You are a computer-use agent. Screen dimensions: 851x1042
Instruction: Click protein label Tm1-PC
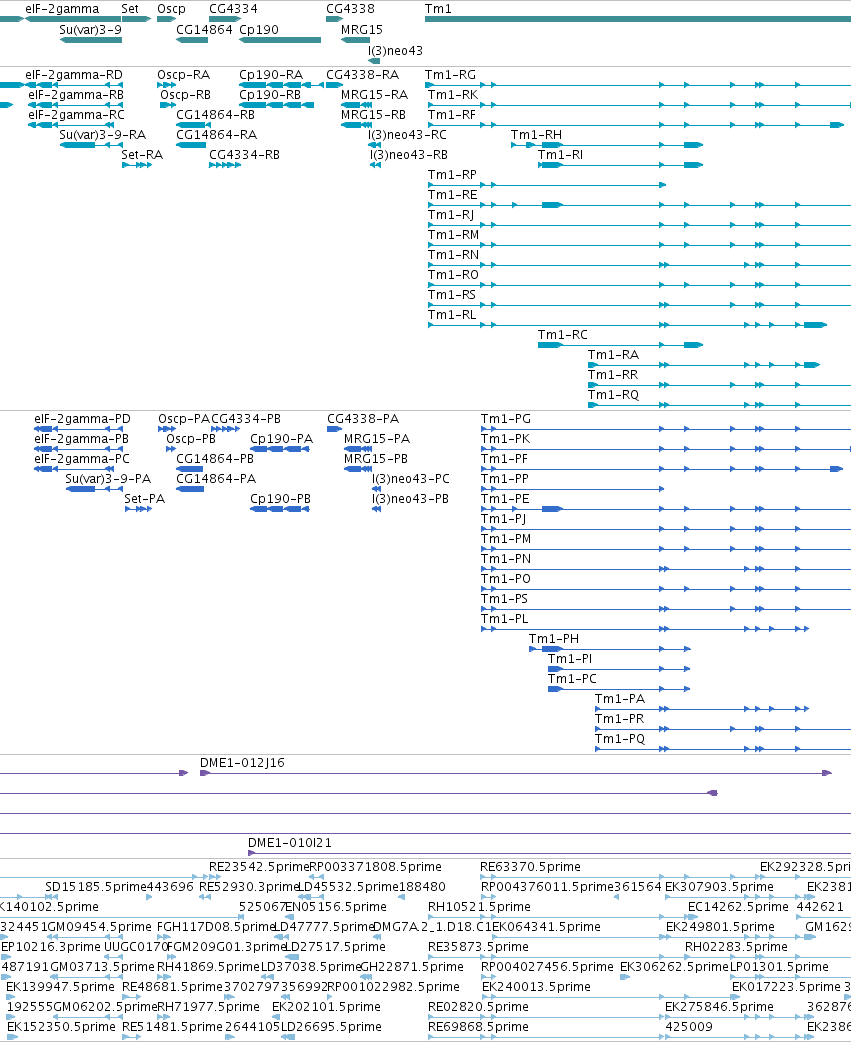pyautogui.click(x=572, y=678)
